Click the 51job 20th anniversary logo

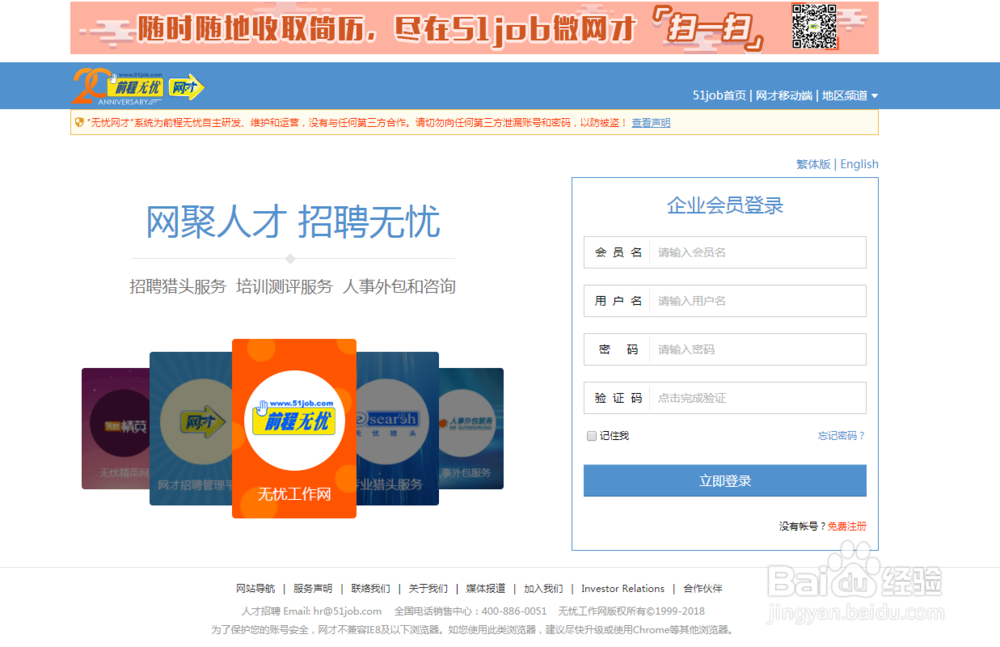(117, 87)
